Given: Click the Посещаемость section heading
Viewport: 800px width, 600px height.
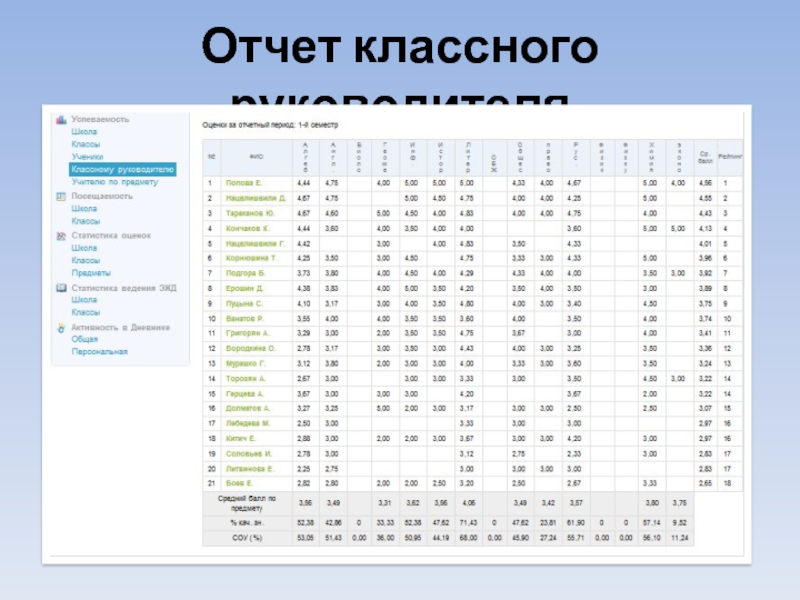Looking at the screenshot, I should pyautogui.click(x=102, y=196).
